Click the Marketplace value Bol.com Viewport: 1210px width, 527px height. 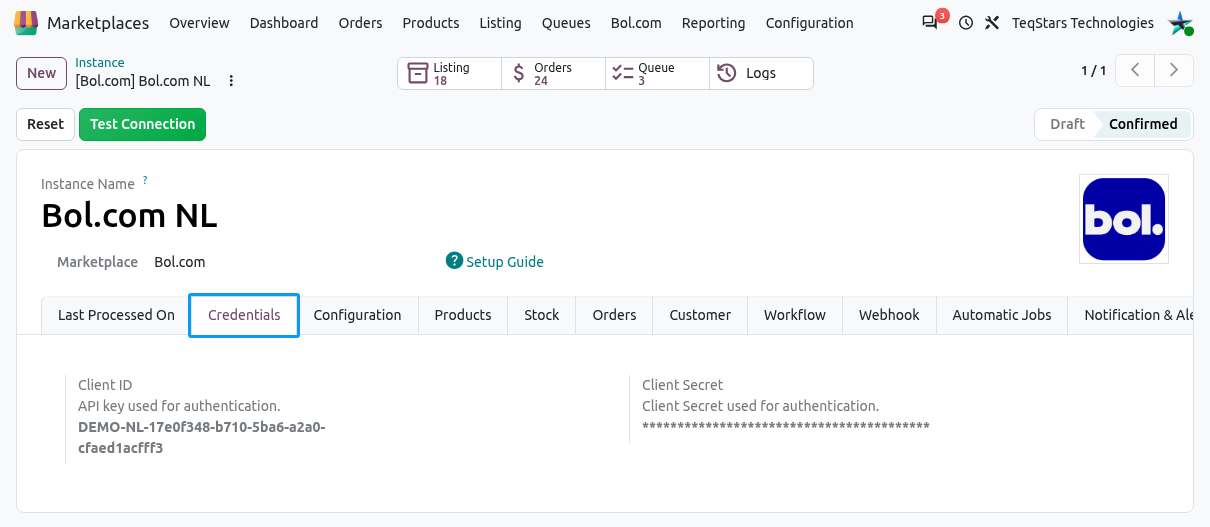pos(180,262)
